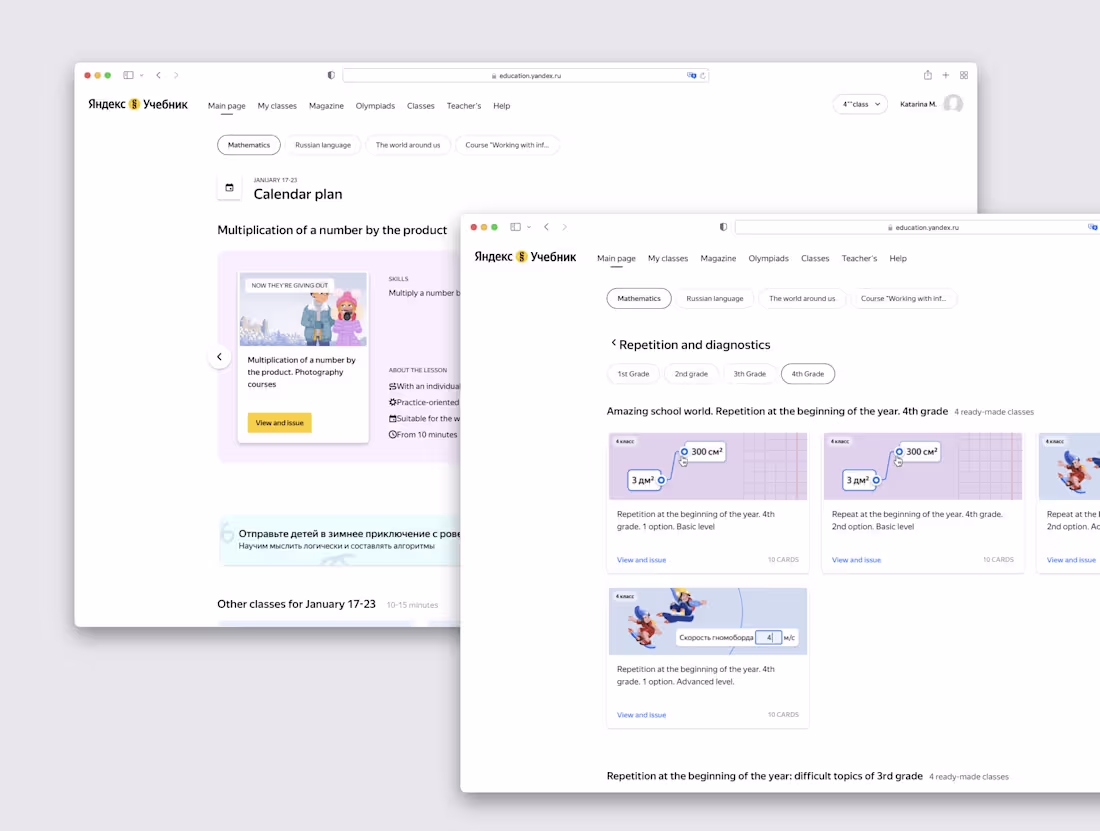Open the Olympiads section
The width and height of the screenshot is (1100, 831).
pos(768,258)
